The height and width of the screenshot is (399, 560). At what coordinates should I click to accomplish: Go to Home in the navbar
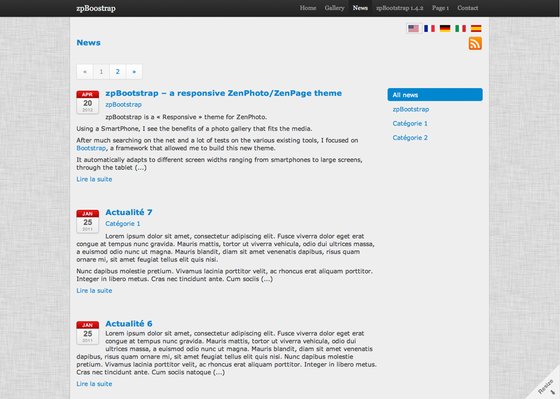tap(308, 8)
